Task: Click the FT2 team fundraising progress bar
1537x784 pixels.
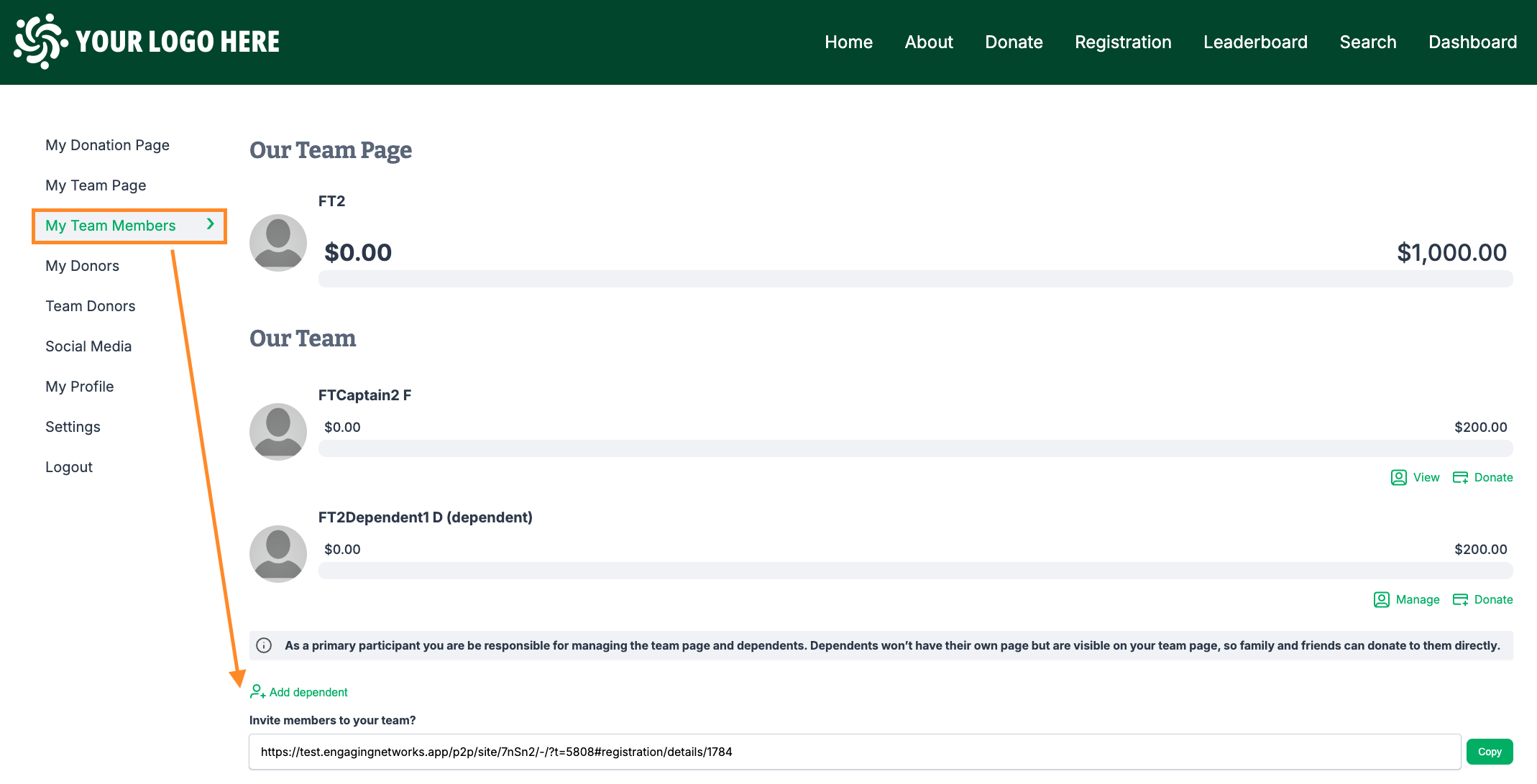Action: 915,279
